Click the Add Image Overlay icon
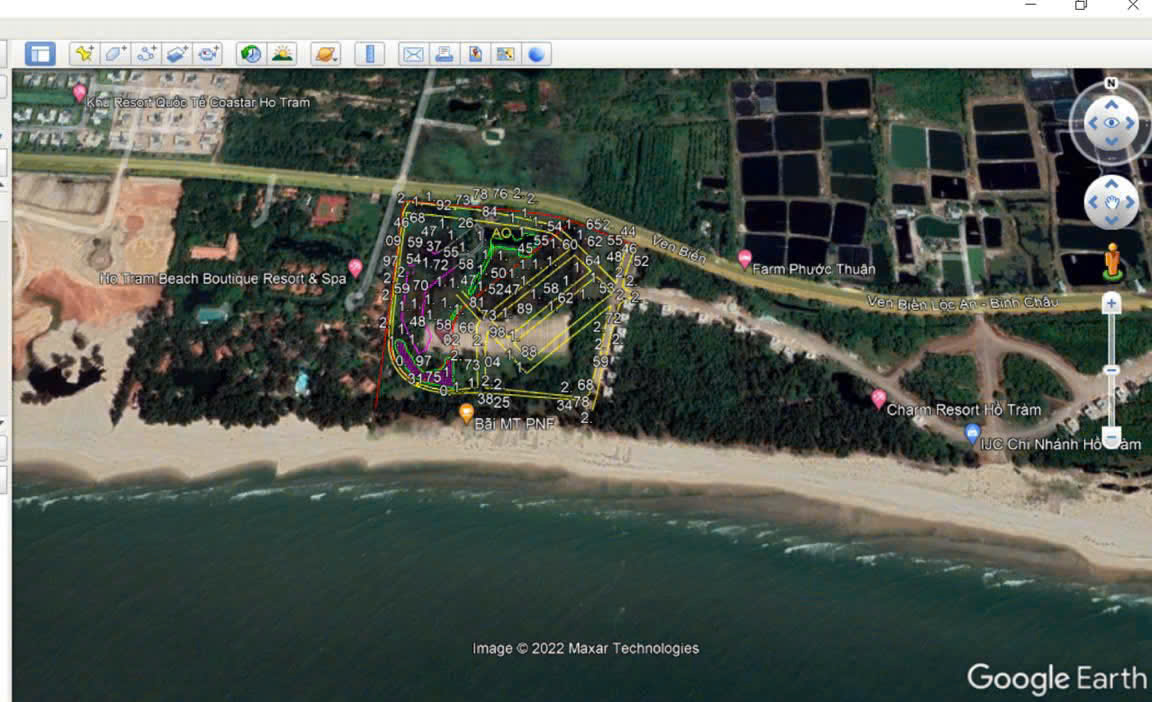Screen dimensions: 1152x702 click(178, 54)
